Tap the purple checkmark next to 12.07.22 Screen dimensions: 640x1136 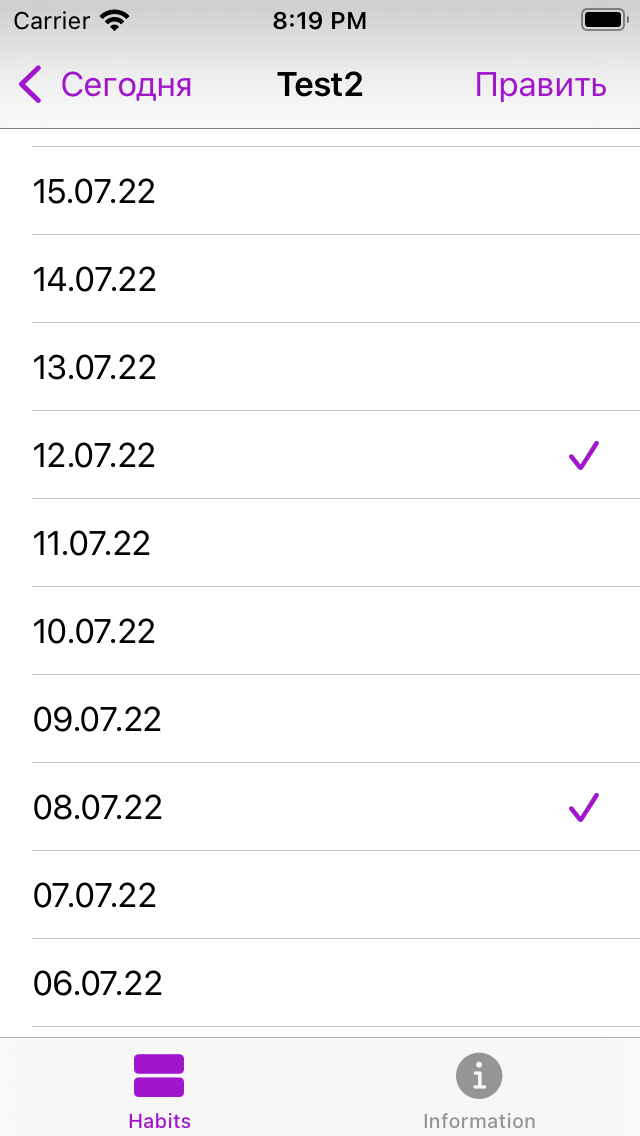point(583,455)
